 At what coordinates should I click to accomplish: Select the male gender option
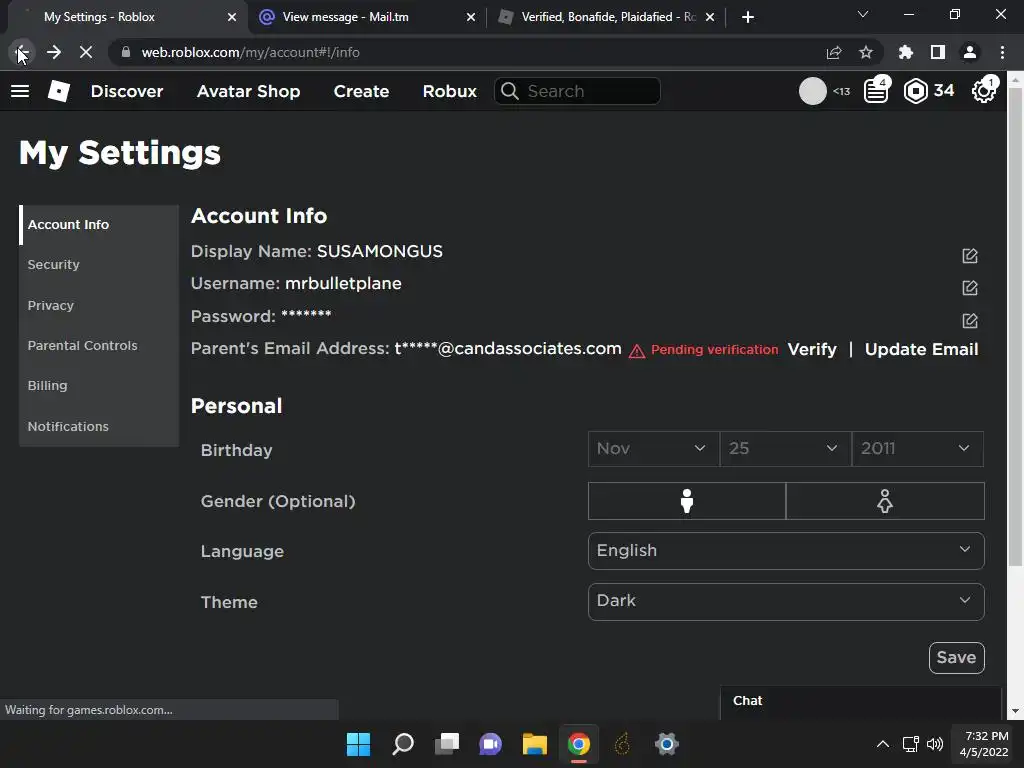[x=686, y=501]
